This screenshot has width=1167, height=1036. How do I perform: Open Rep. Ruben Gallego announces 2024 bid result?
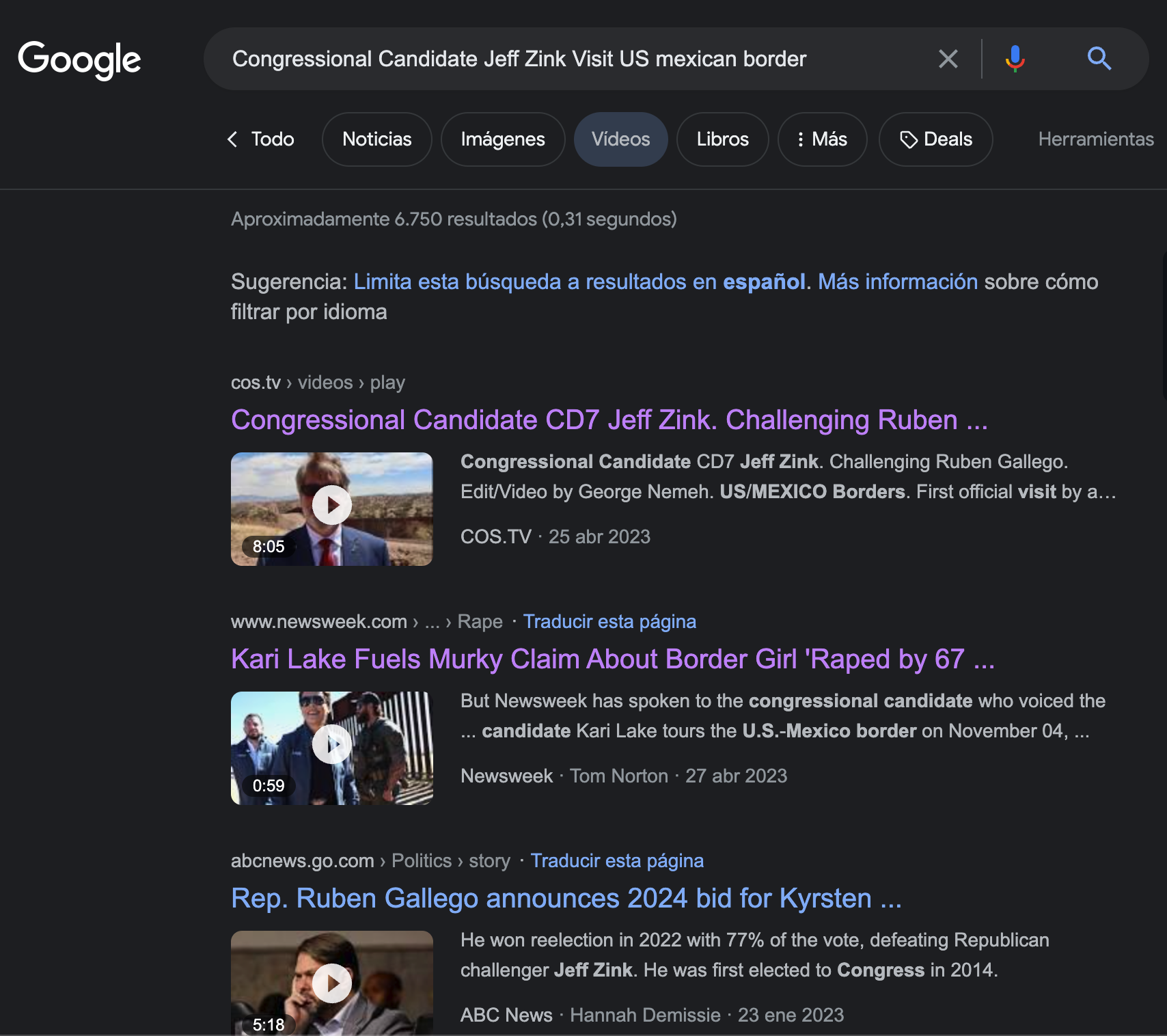pyautogui.click(x=566, y=898)
